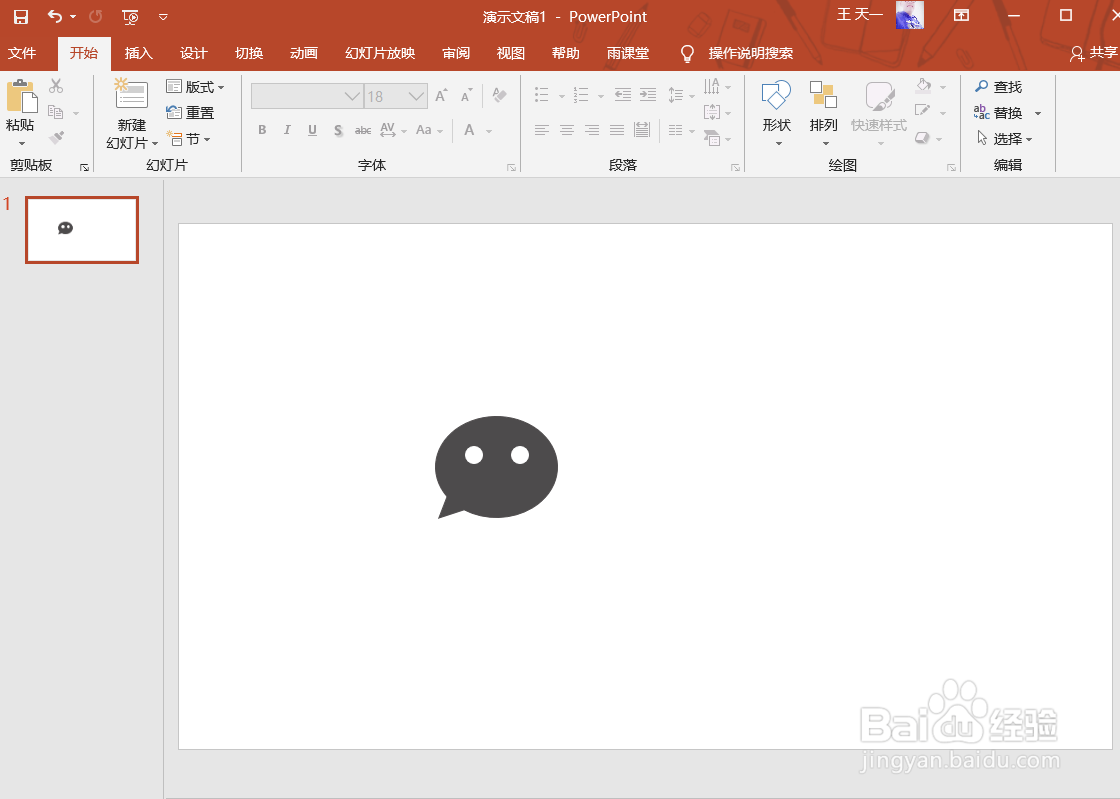Click Decrease Font Size icon
1120x799 pixels.
coord(466,95)
